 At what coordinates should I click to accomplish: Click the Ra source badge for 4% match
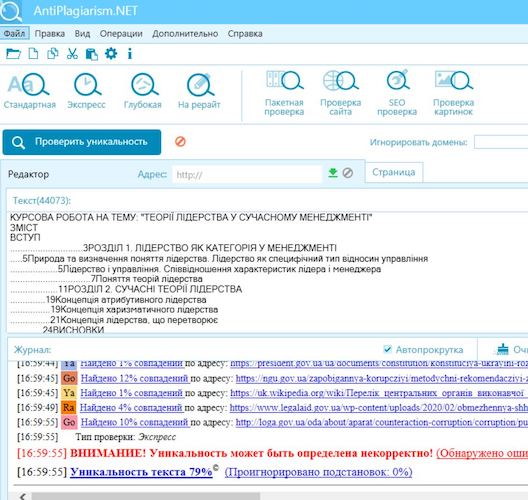pos(69,408)
